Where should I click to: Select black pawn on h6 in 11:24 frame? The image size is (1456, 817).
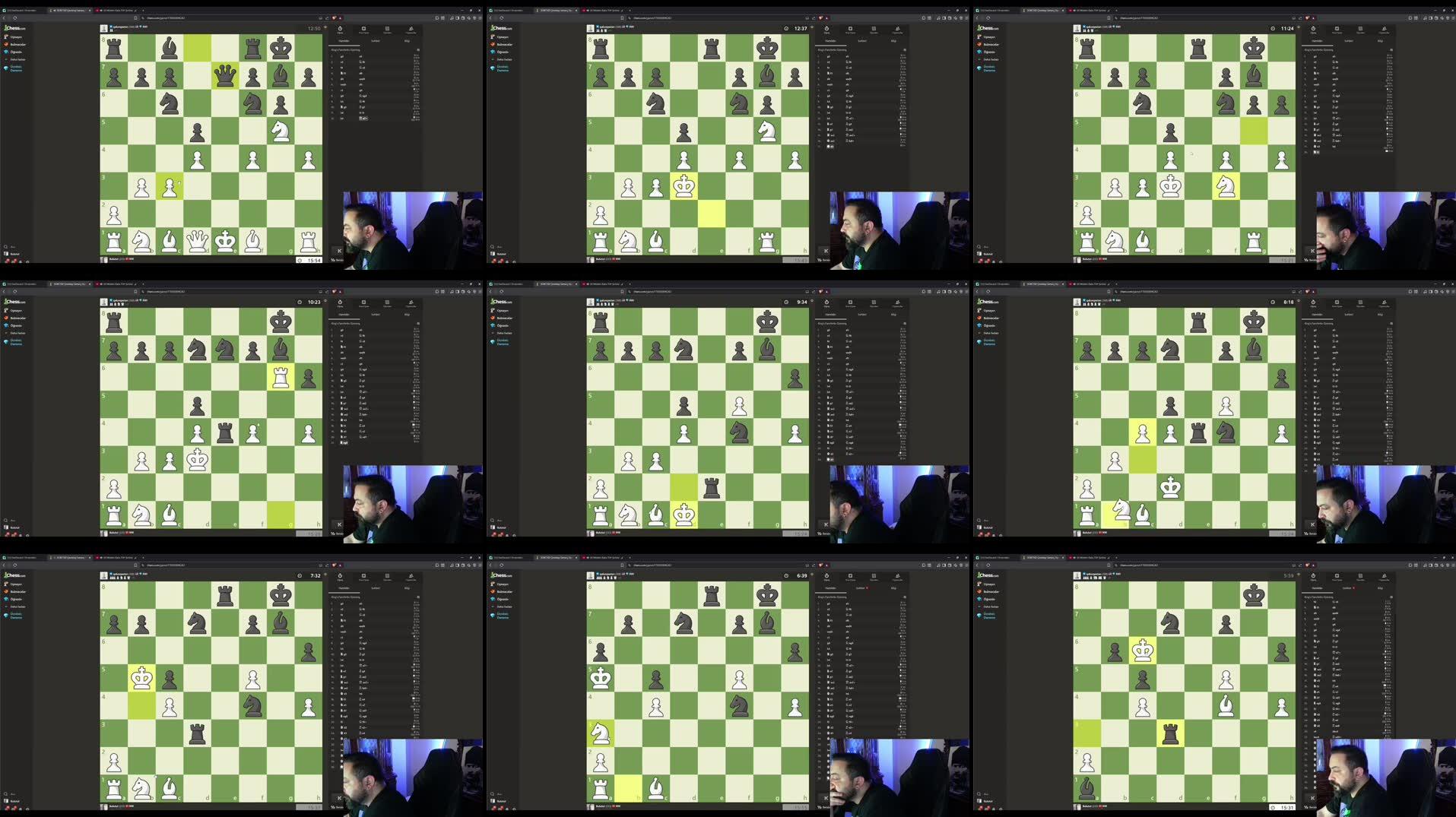click(x=1281, y=103)
